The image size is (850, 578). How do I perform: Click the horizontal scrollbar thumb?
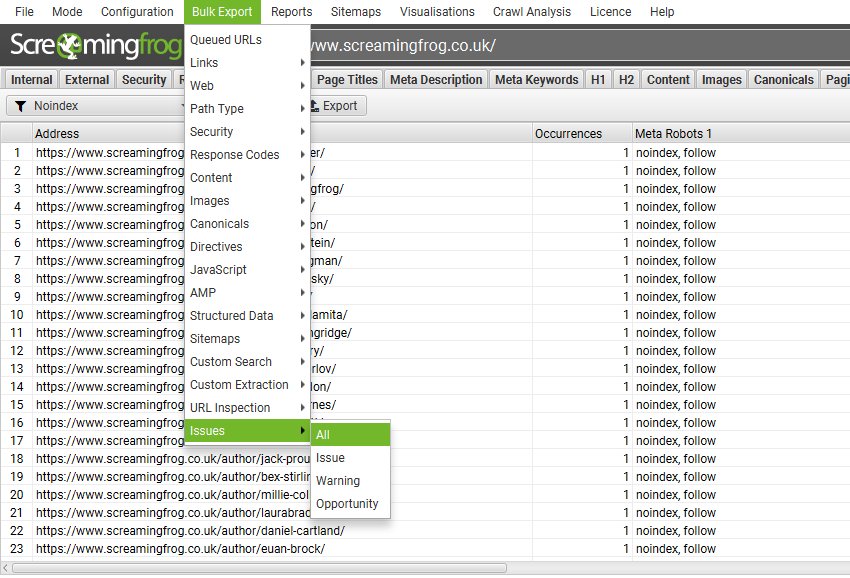click(259, 568)
